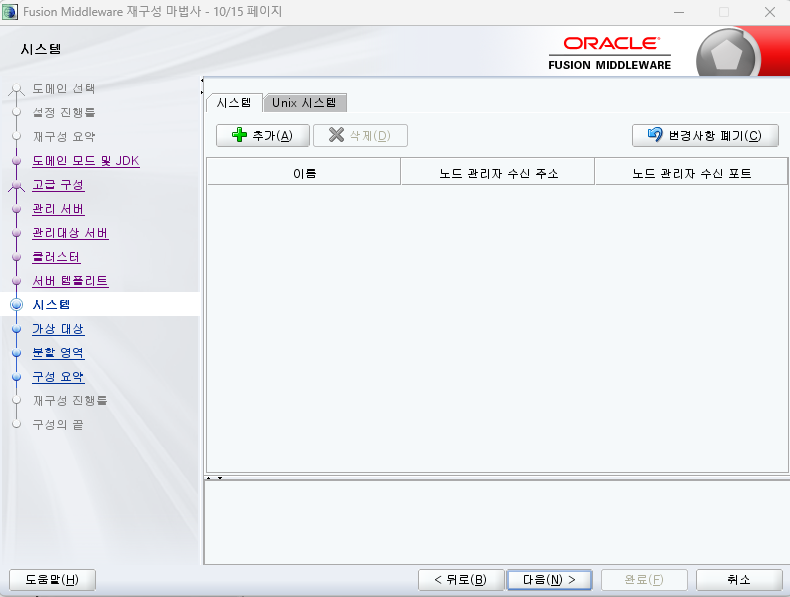Open the 구성 요약 step

point(58,377)
